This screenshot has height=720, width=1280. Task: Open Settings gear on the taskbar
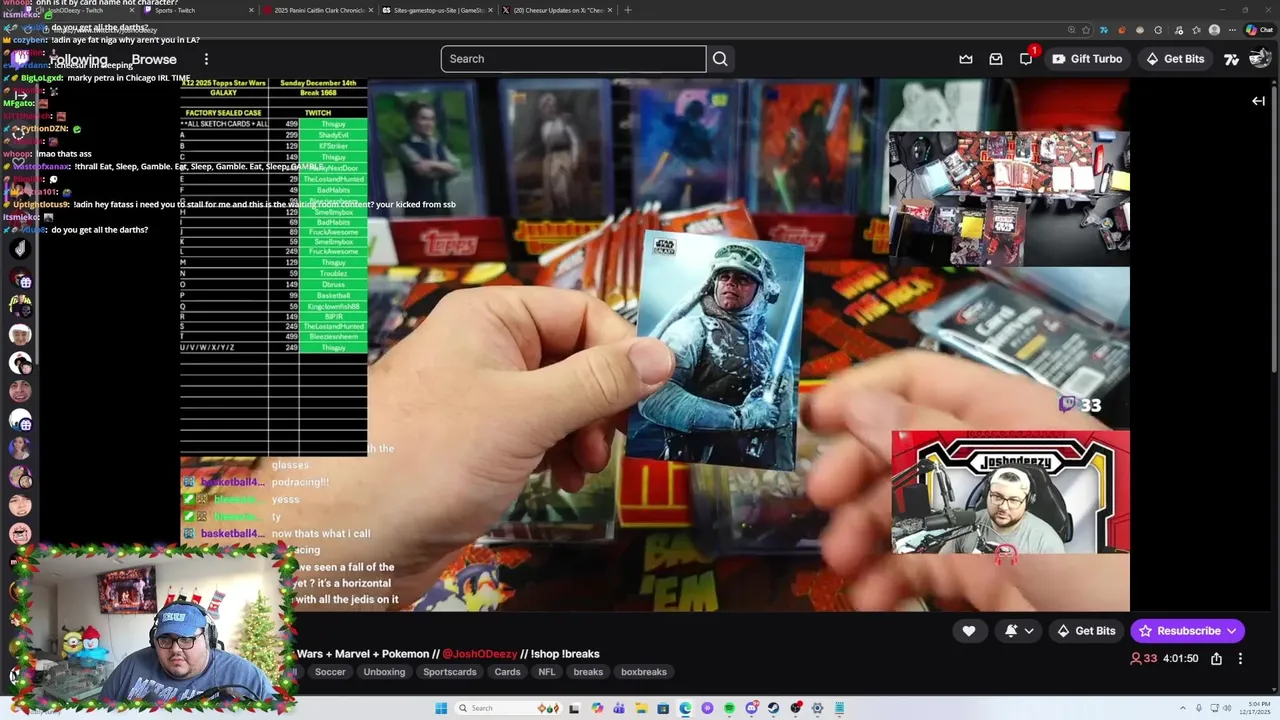point(817,708)
